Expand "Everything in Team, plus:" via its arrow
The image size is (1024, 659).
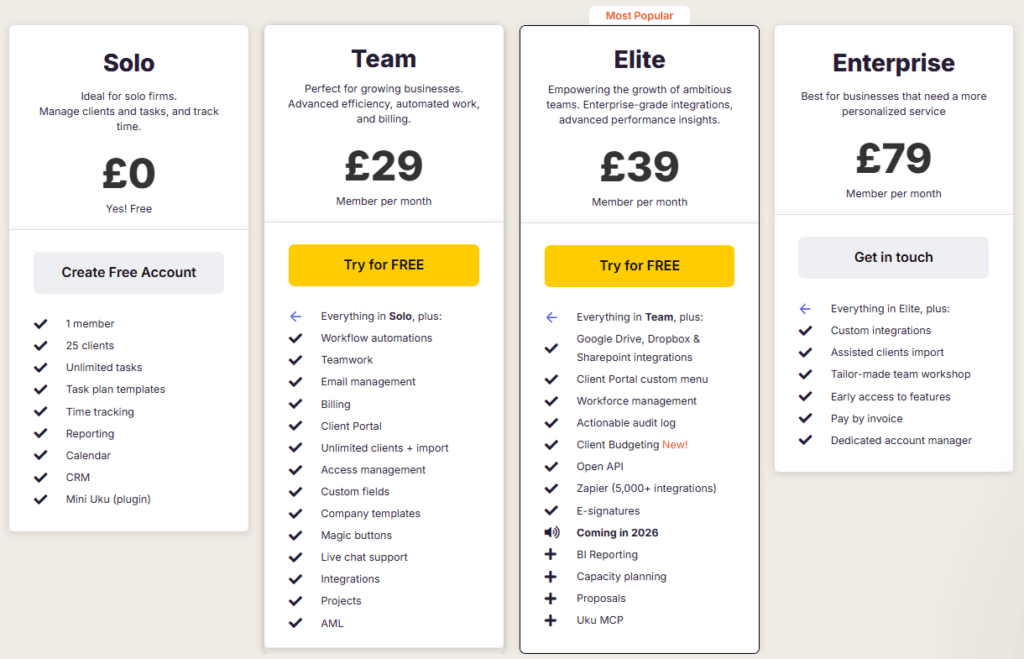[551, 317]
